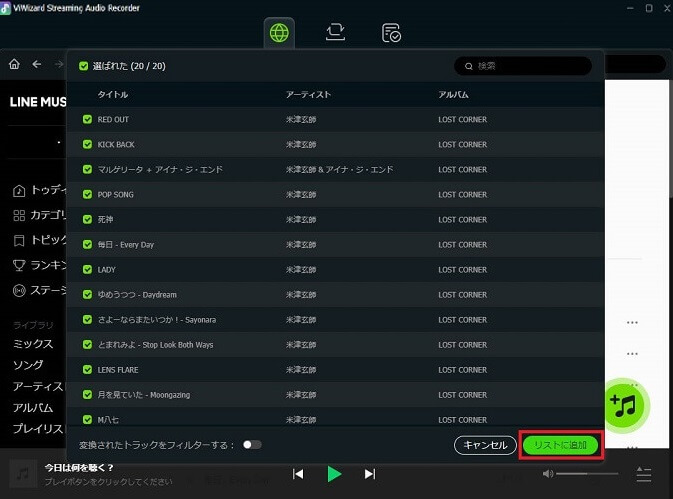Go to home page icon
The height and width of the screenshot is (499, 673).
point(14,64)
